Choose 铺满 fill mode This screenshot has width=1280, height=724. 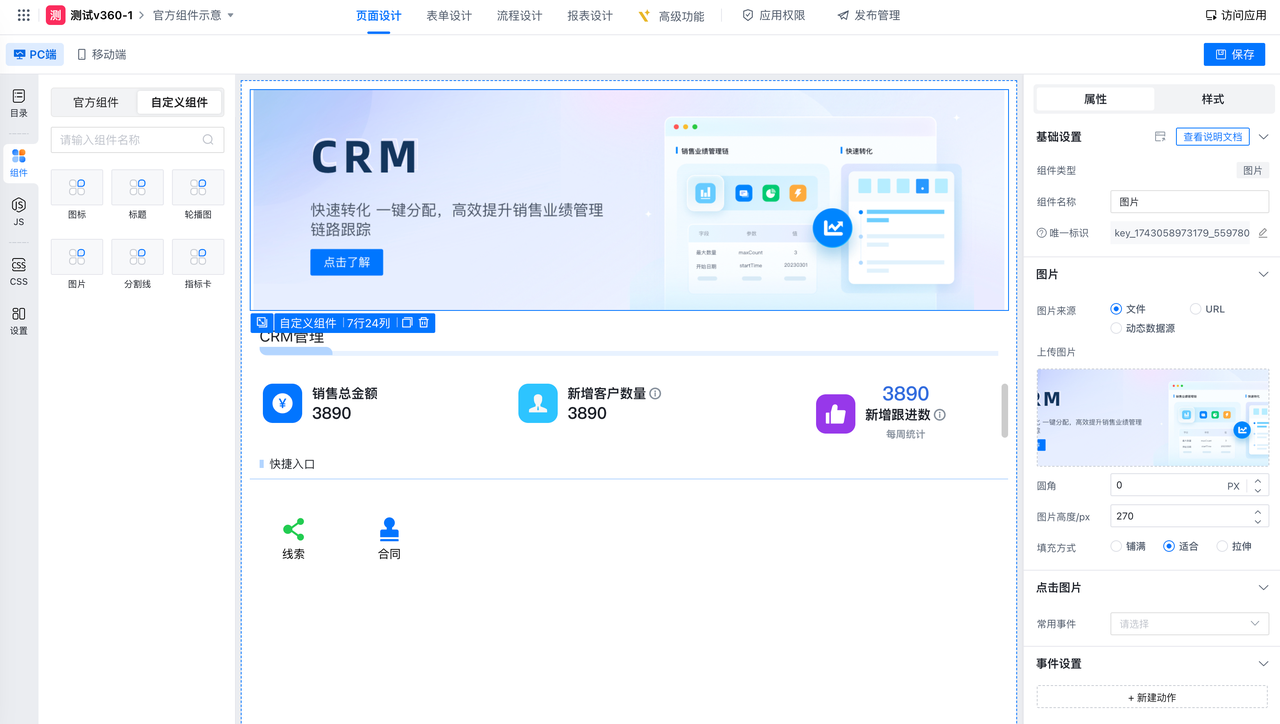coord(1116,546)
